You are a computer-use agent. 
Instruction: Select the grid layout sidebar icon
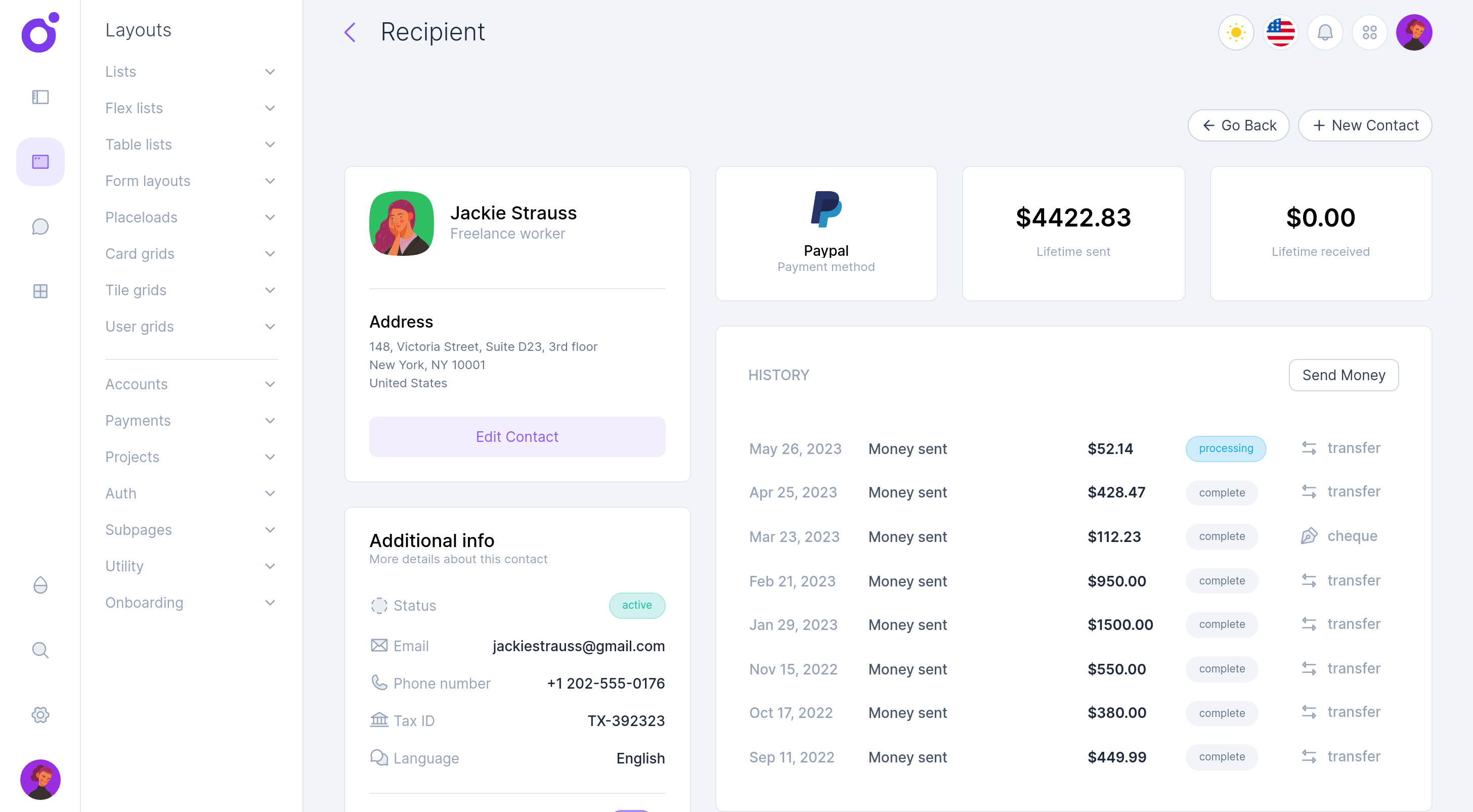(x=40, y=291)
